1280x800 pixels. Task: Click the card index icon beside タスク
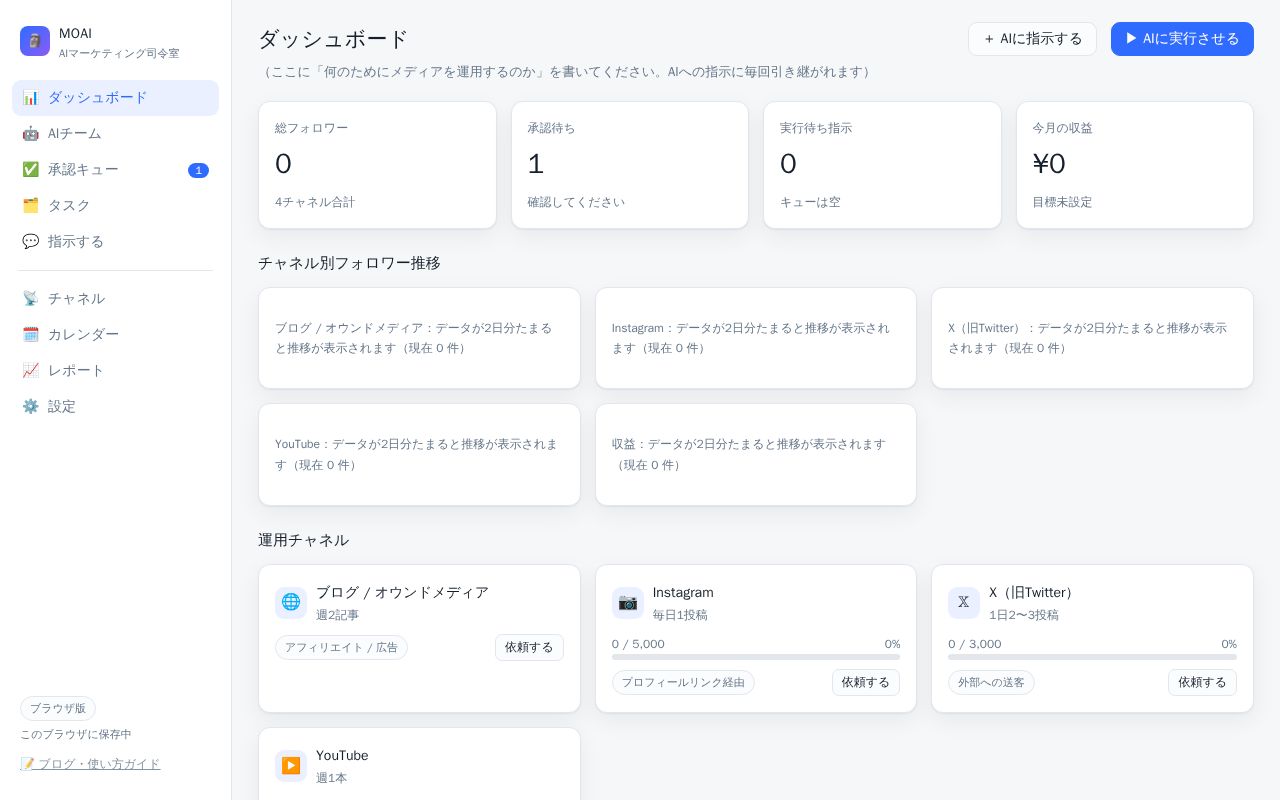tap(30, 206)
